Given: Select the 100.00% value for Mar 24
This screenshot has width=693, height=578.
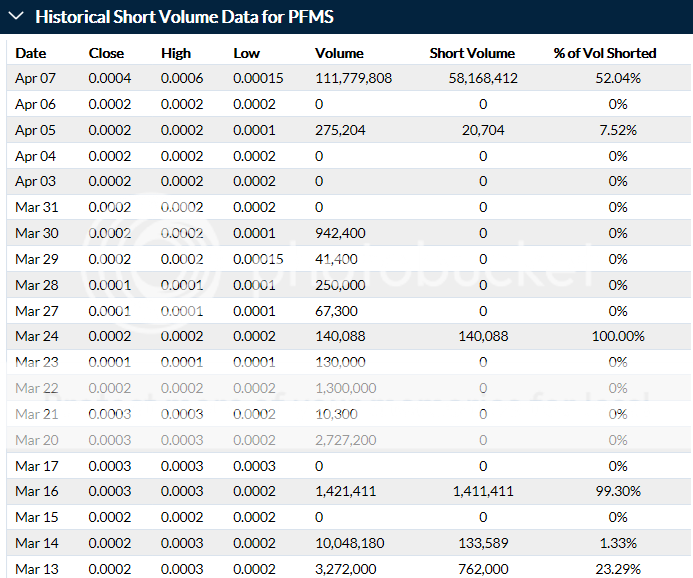Looking at the screenshot, I should coord(618,336).
